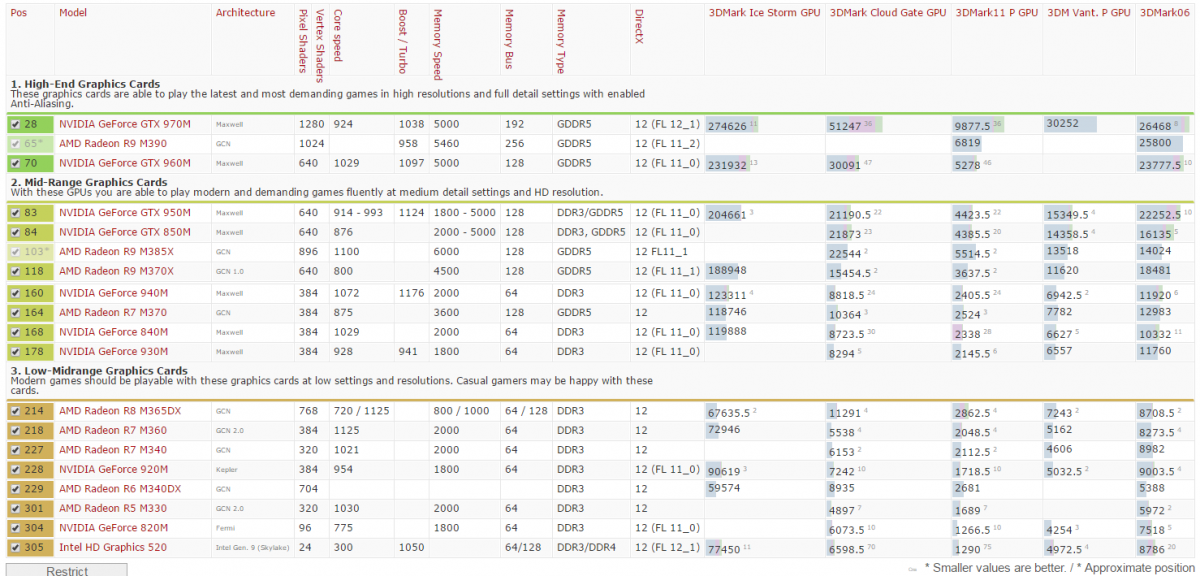This screenshot has height=576, width=1200.
Task: Open AMD Radeon R8 M365DX link
Action: 120,411
